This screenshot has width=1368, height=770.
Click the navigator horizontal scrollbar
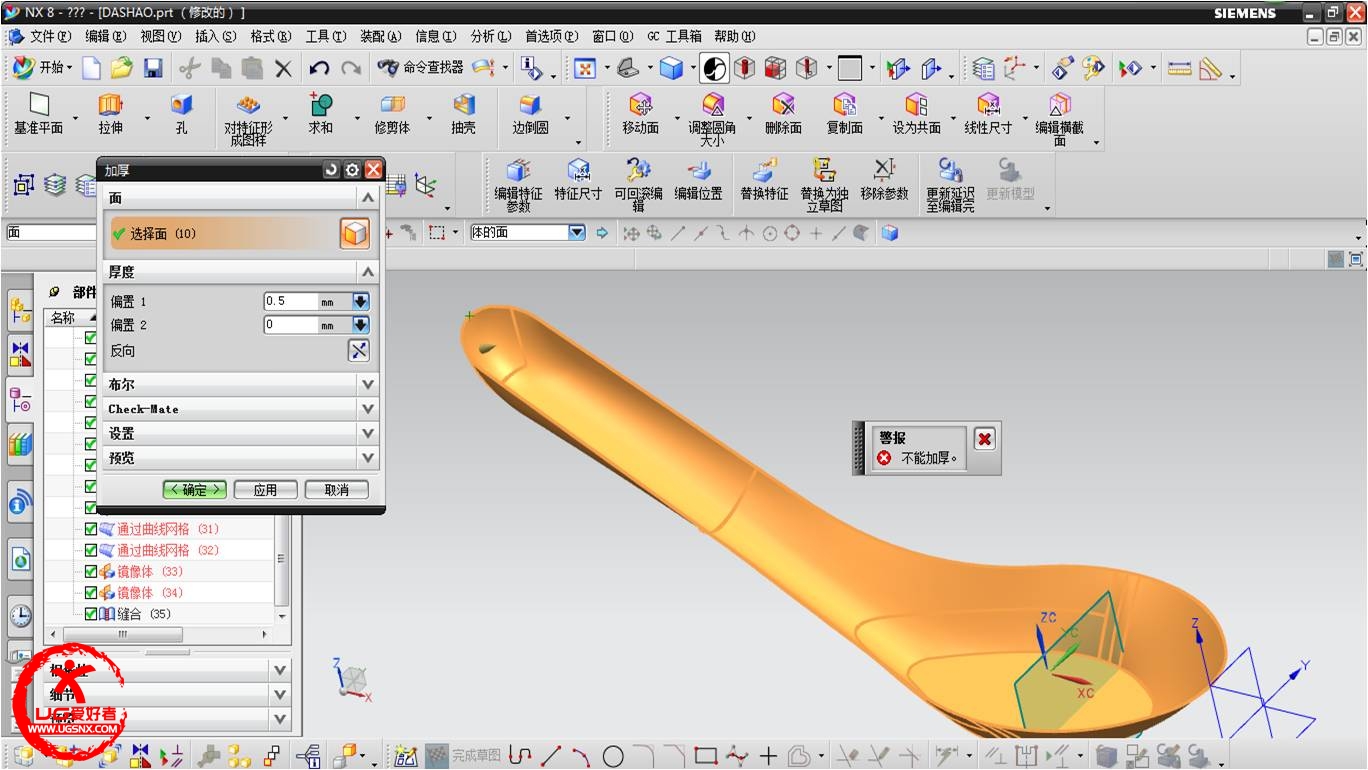pos(123,635)
